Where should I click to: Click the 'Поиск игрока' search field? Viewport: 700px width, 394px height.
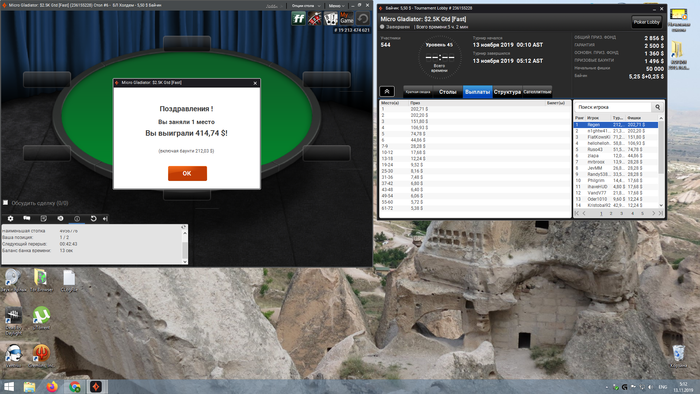(x=613, y=107)
